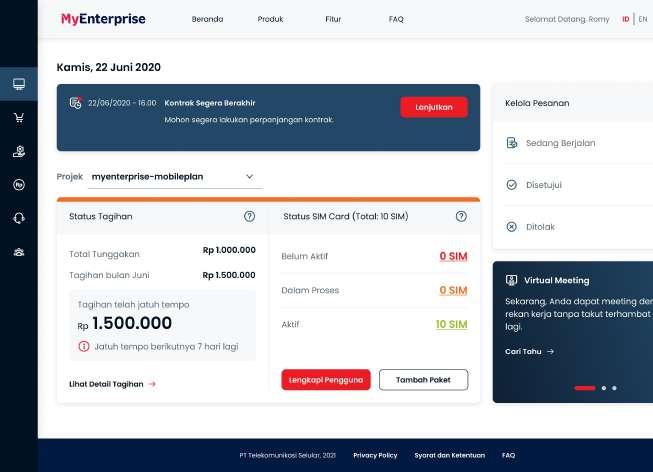Open the FAQ link in the footer

(x=508, y=455)
